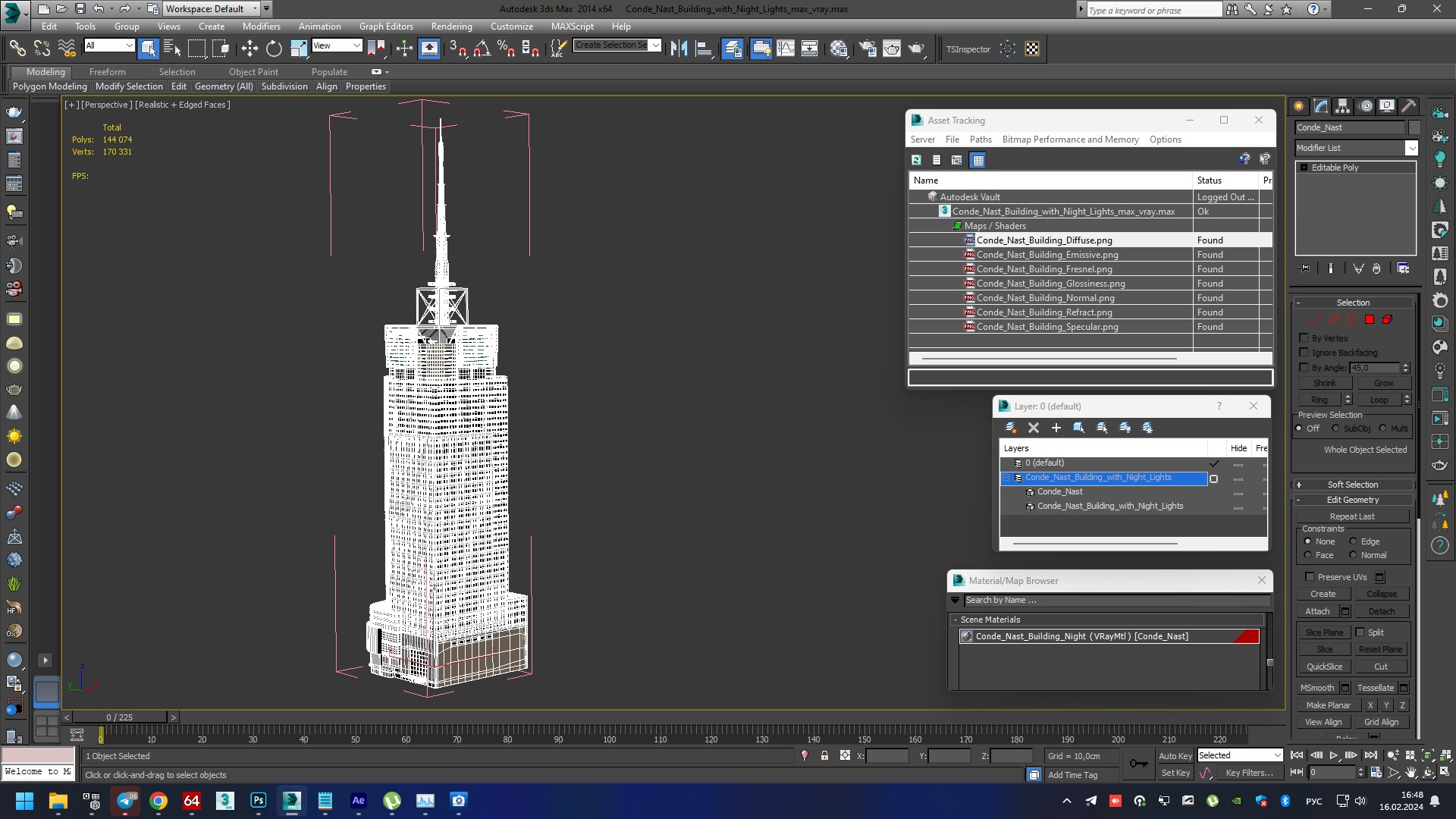Image resolution: width=1456 pixels, height=819 pixels.
Task: Delete layer with X icon in Layer dialog
Action: [1034, 428]
